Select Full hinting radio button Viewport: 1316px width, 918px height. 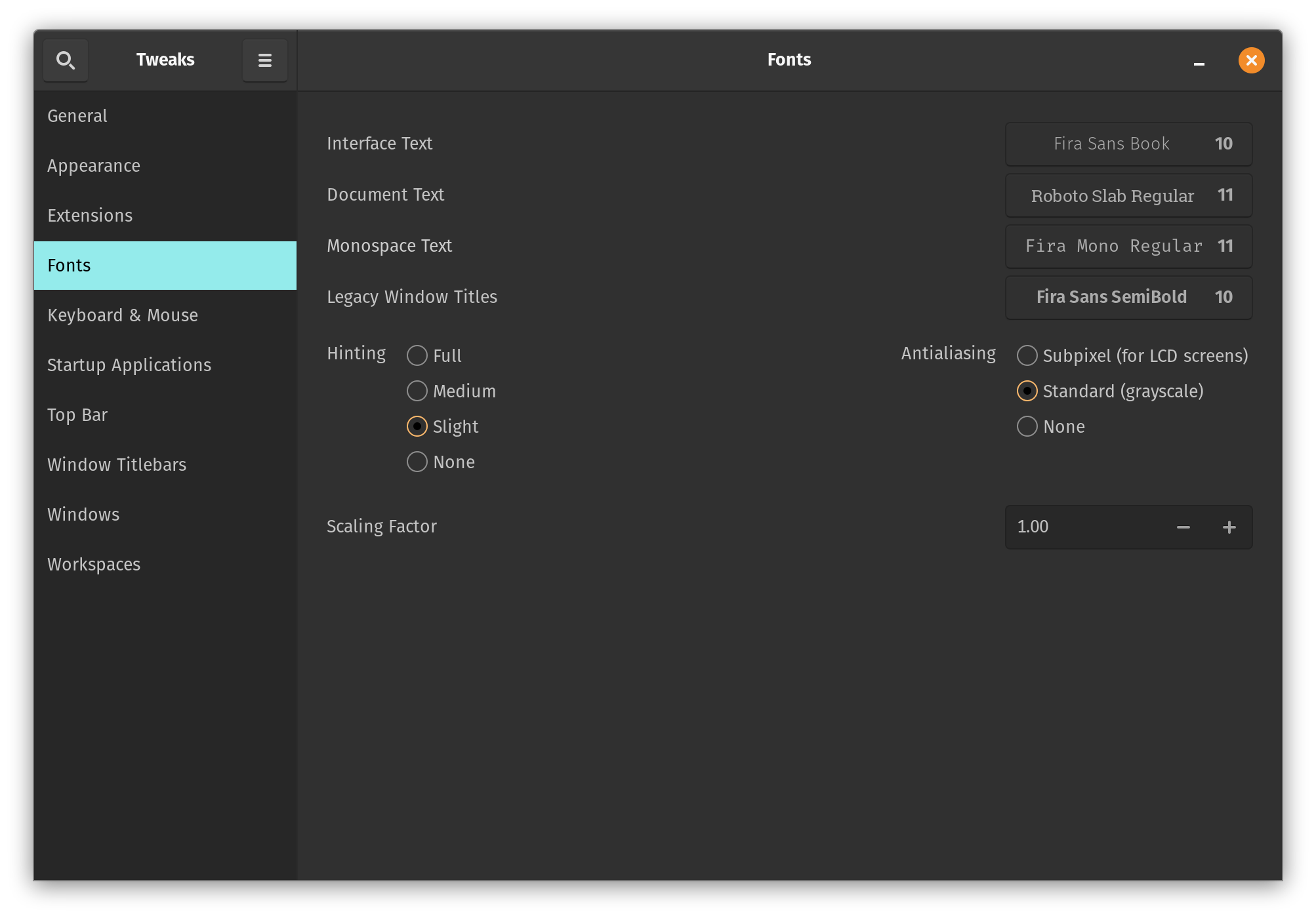point(434,355)
